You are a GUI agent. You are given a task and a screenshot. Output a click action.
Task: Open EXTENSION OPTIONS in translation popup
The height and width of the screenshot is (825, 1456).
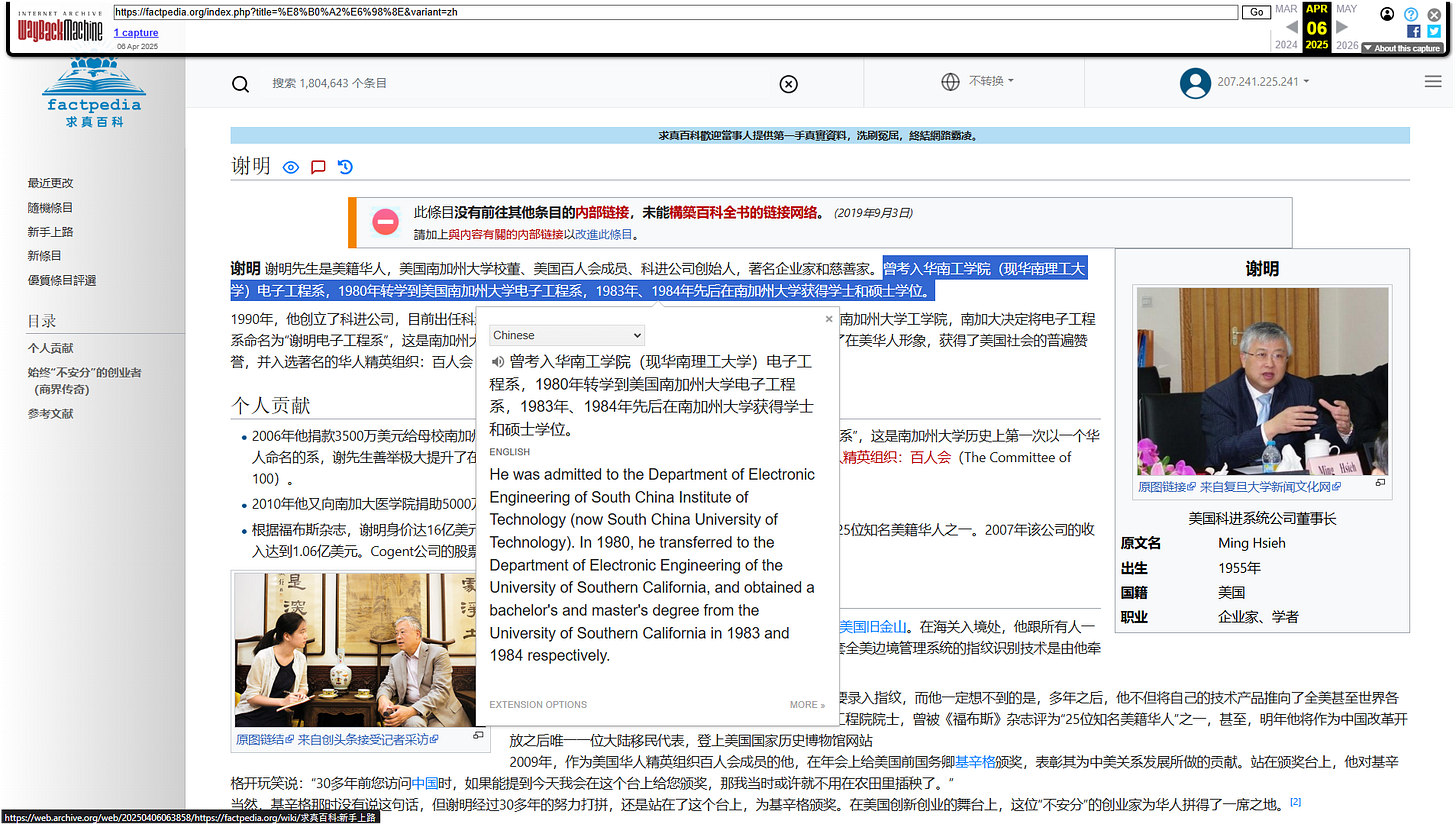tap(538, 705)
